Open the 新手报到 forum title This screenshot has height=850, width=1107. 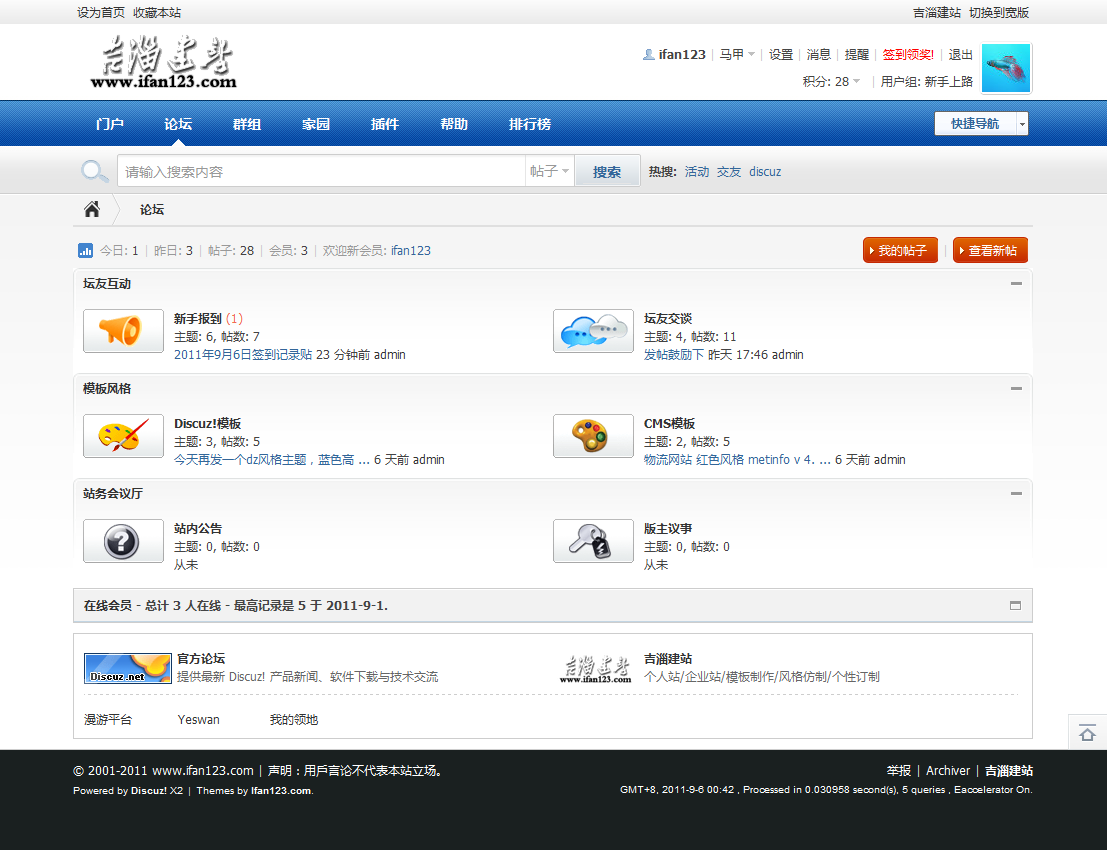click(x=198, y=318)
